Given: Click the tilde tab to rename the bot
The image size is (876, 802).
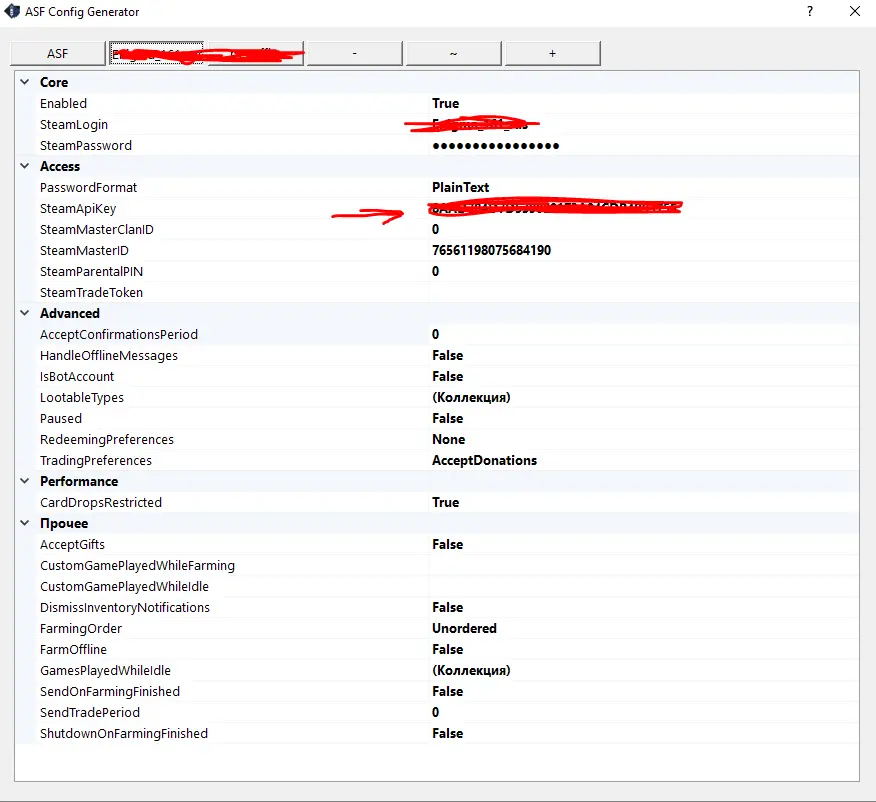Looking at the screenshot, I should tap(454, 54).
